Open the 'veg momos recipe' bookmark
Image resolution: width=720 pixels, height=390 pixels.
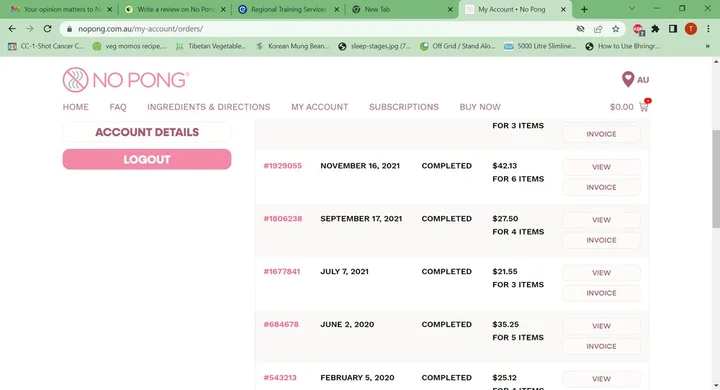click(x=129, y=46)
